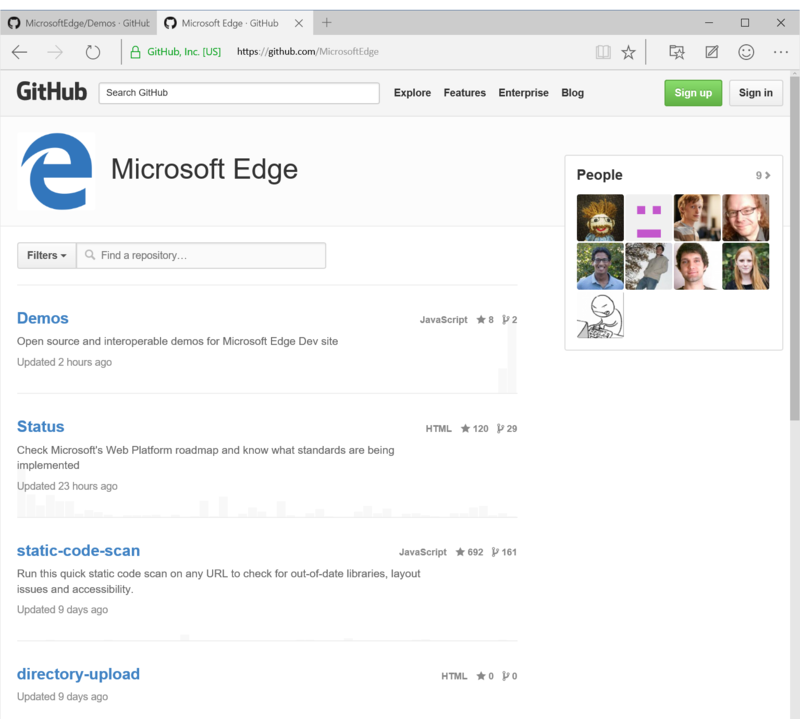
Task: Open the sketch cartoon avatar profile
Action: (600, 314)
